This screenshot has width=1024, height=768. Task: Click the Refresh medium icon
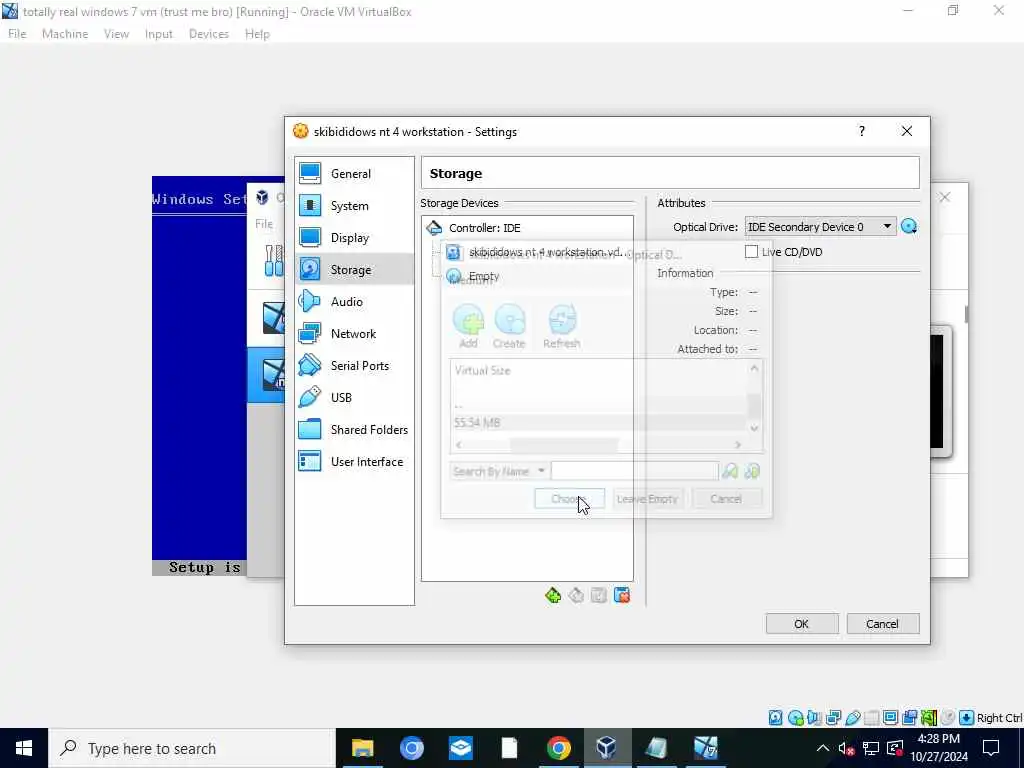point(562,327)
